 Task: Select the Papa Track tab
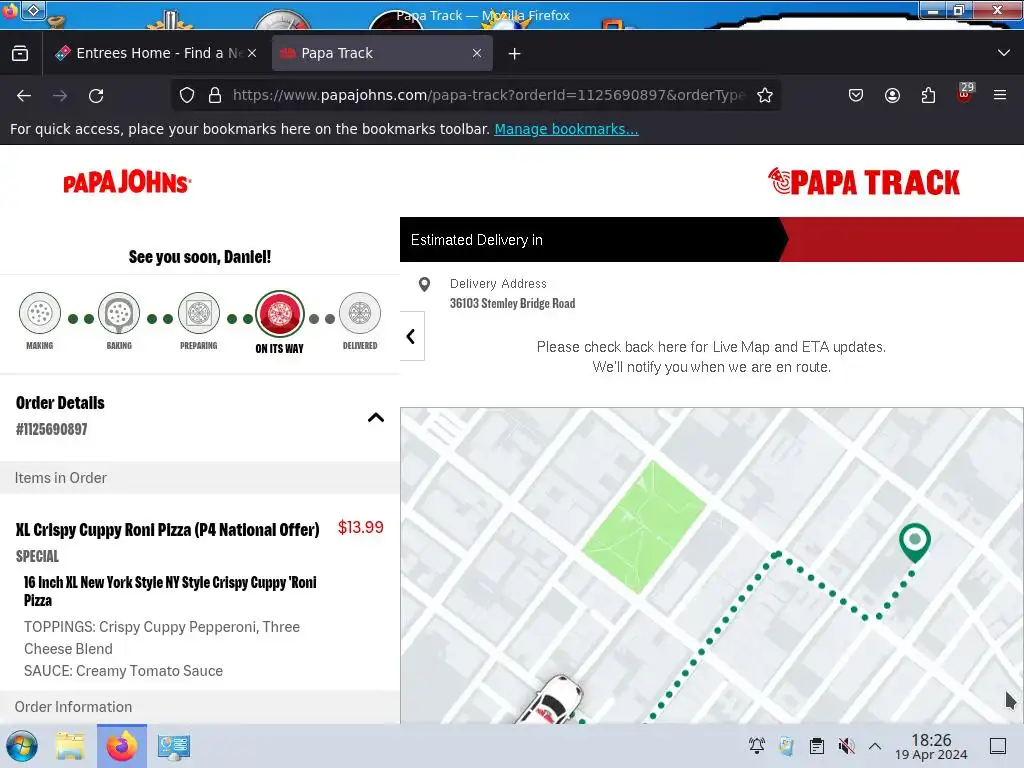click(x=382, y=54)
